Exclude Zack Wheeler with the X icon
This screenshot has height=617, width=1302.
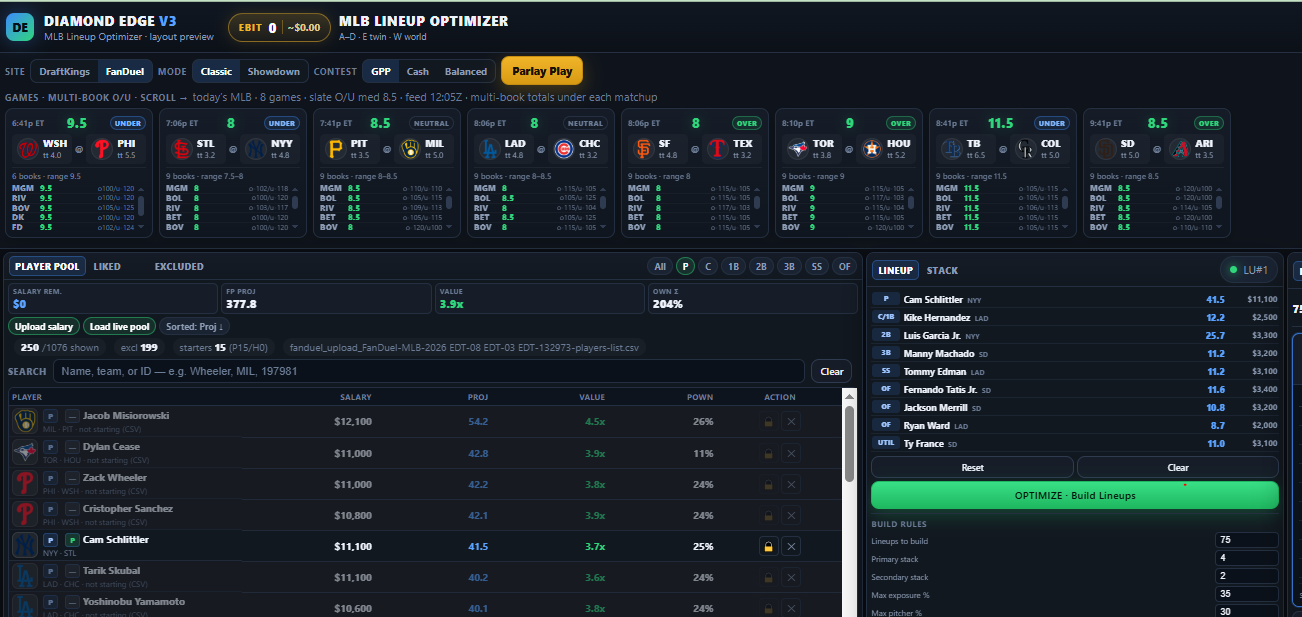[791, 484]
